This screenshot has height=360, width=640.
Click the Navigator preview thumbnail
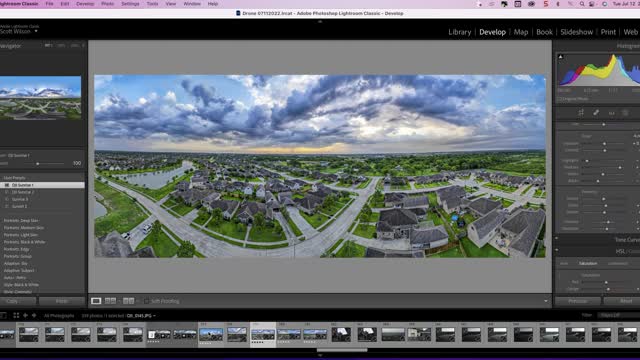click(40, 98)
